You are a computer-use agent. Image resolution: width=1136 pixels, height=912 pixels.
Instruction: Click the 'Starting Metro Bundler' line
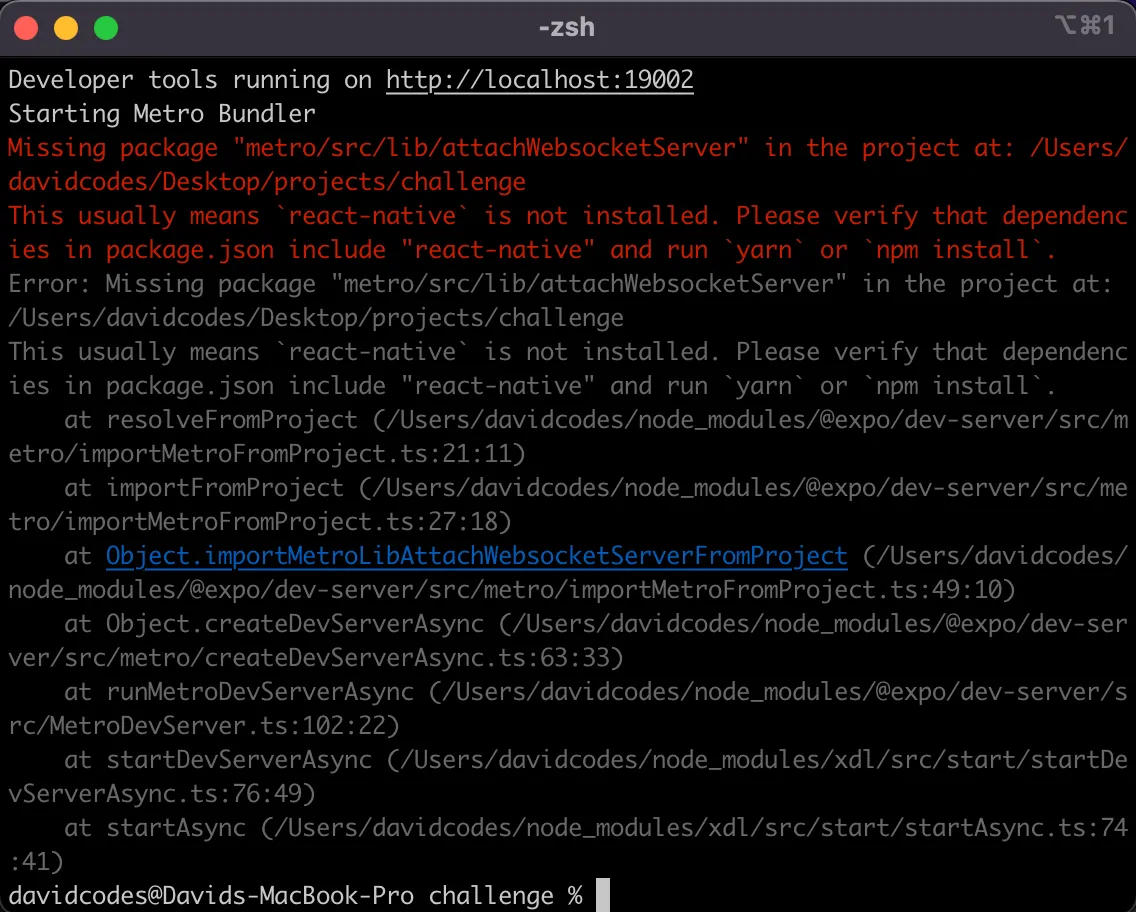(x=162, y=114)
